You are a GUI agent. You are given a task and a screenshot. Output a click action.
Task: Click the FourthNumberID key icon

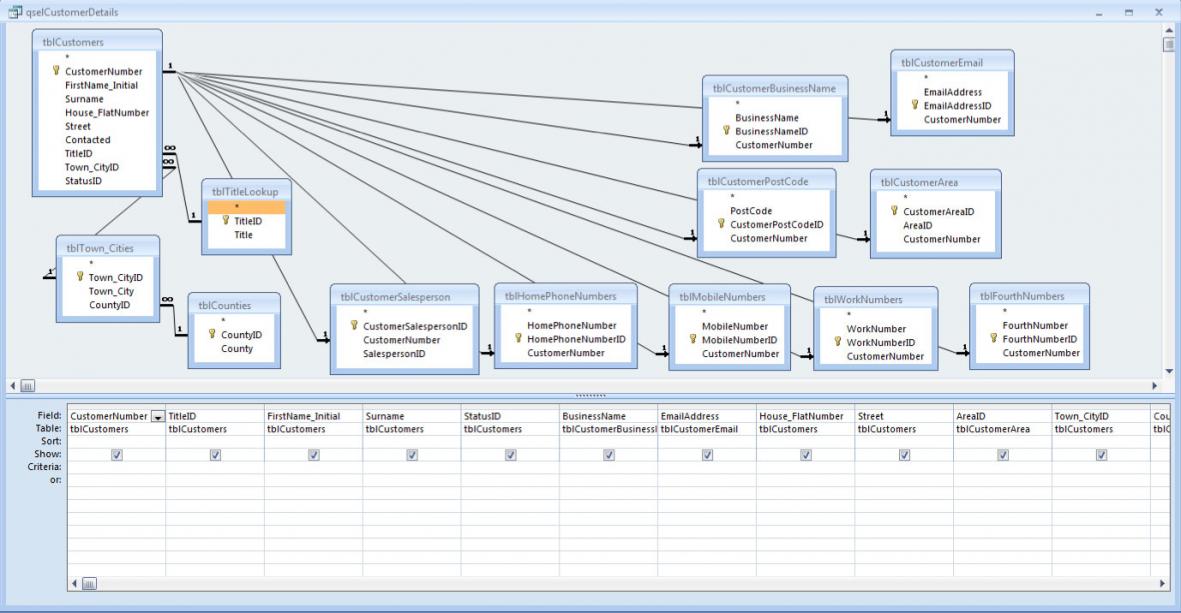(993, 339)
